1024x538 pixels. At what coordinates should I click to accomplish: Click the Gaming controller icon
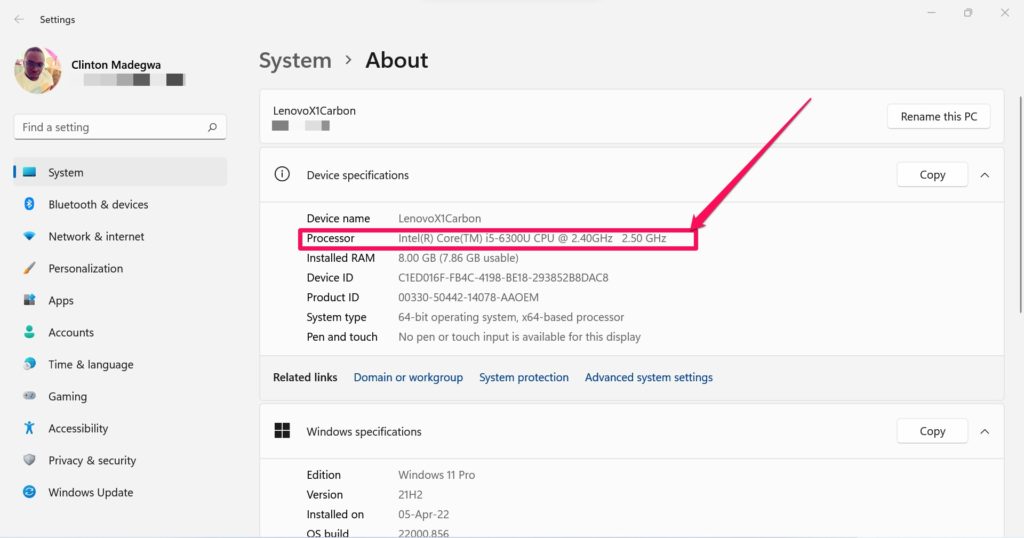click(29, 396)
